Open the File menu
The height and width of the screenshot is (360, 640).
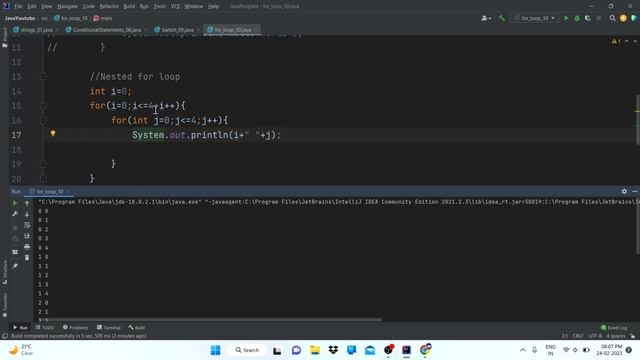(x=18, y=6)
